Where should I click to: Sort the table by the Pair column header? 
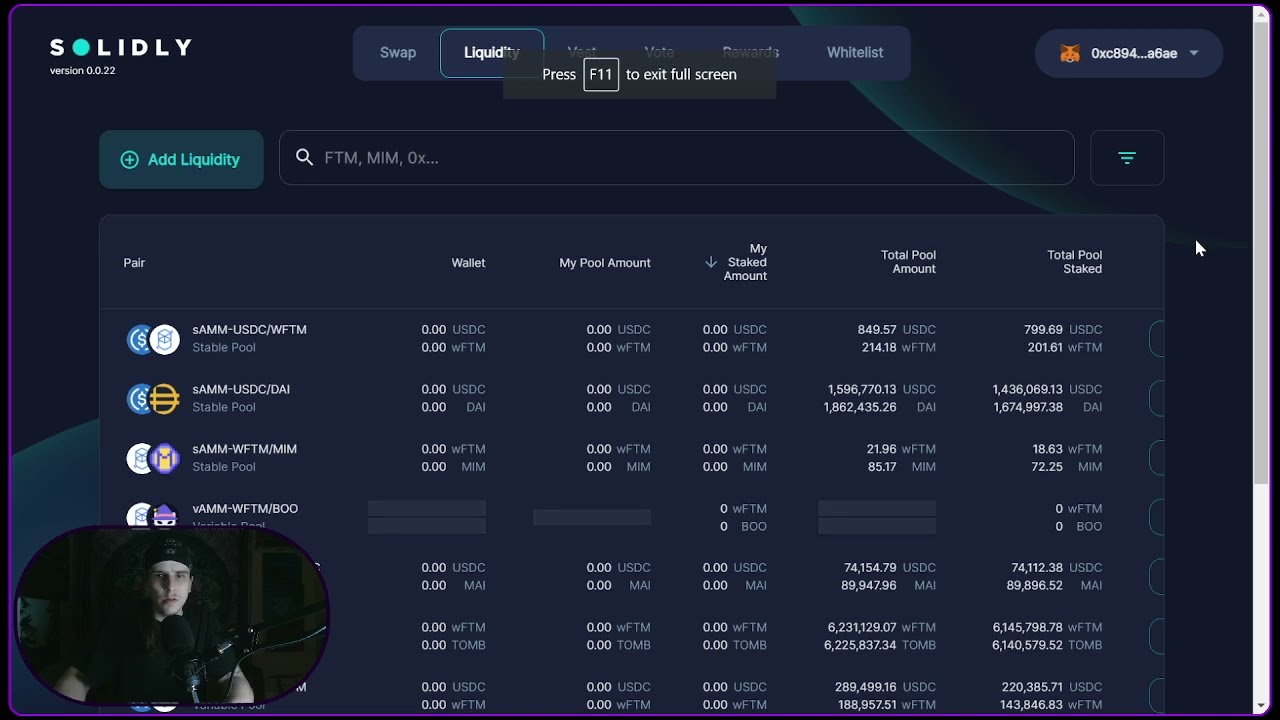[x=134, y=263]
